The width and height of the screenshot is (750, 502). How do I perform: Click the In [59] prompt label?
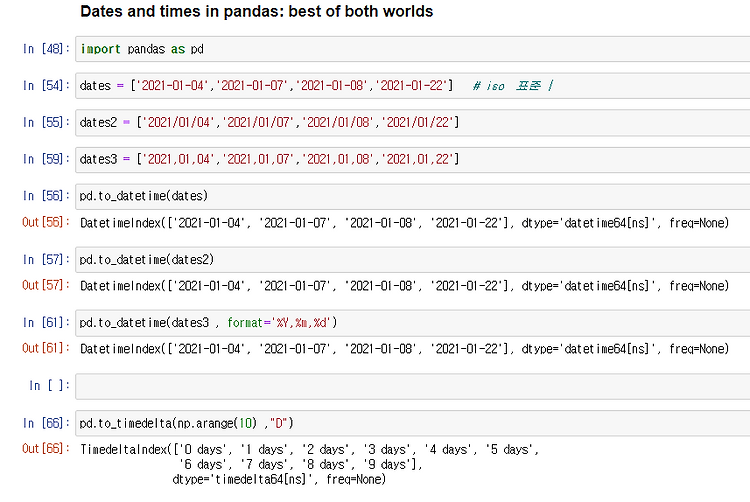pyautogui.click(x=46, y=159)
